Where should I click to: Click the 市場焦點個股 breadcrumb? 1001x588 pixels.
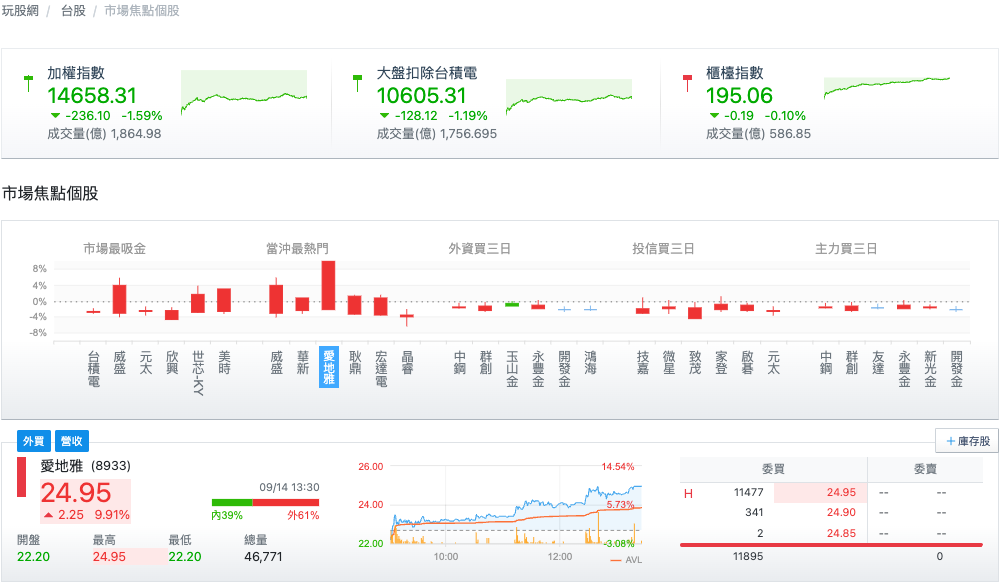[142, 11]
